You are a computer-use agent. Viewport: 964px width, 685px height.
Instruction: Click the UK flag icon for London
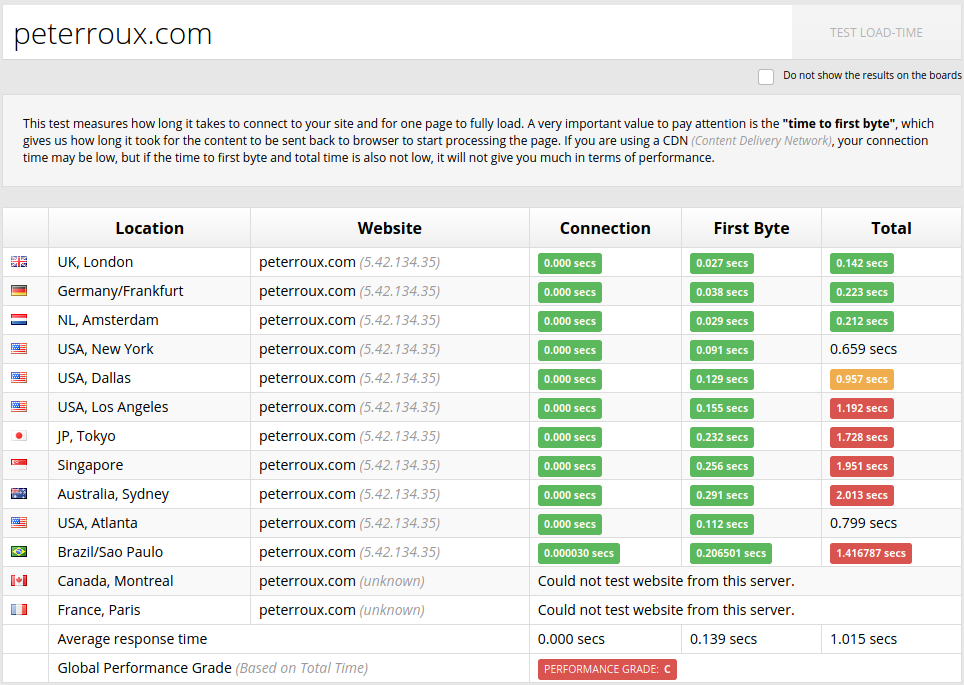tap(19, 261)
